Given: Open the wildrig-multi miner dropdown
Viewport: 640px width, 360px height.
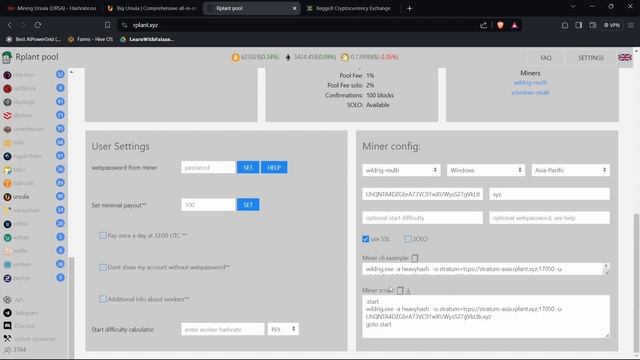Looking at the screenshot, I should tap(401, 170).
